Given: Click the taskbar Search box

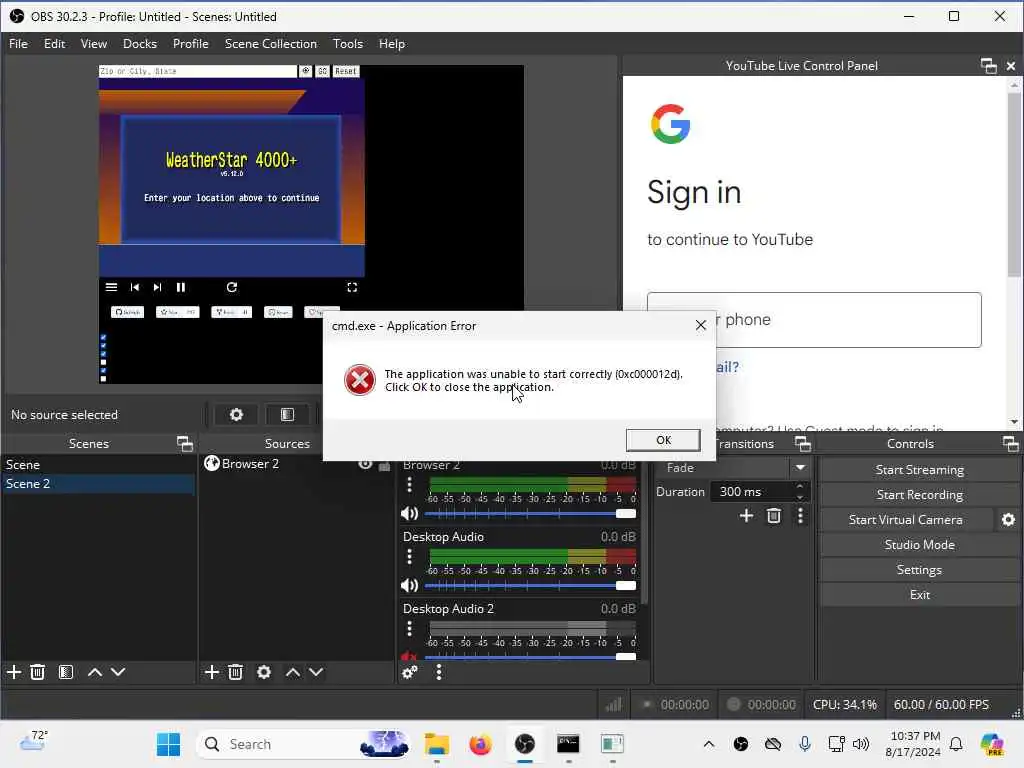Looking at the screenshot, I should (x=304, y=744).
